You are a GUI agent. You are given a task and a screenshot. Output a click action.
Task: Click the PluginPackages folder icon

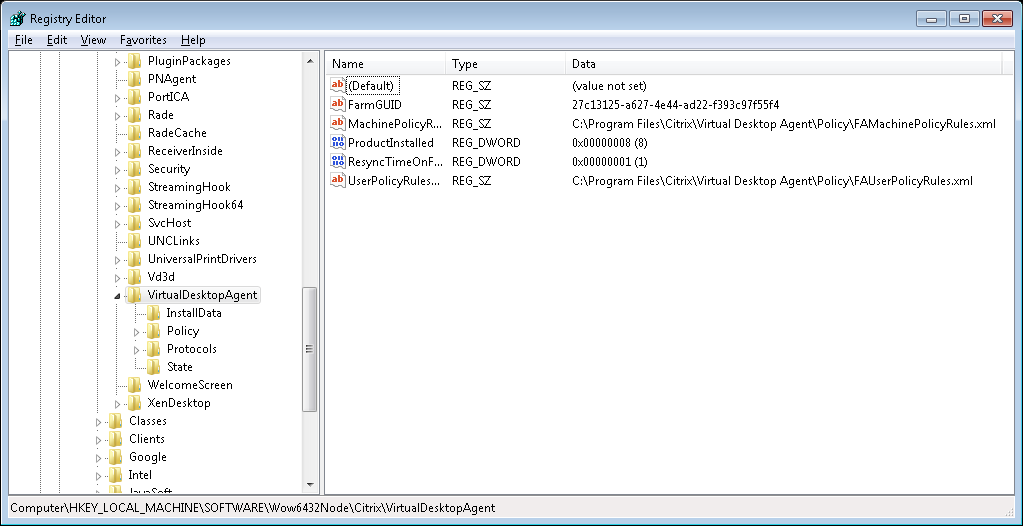point(134,61)
